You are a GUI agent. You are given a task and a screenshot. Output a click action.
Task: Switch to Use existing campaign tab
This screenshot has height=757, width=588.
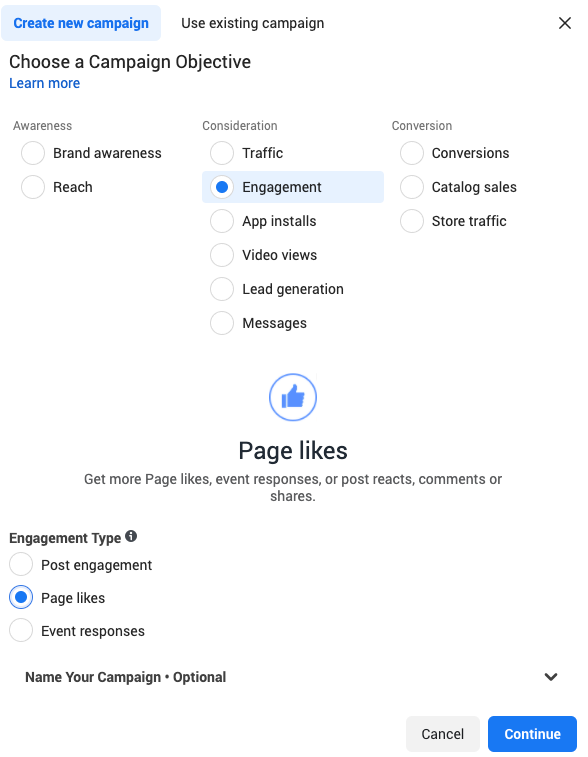point(252,23)
